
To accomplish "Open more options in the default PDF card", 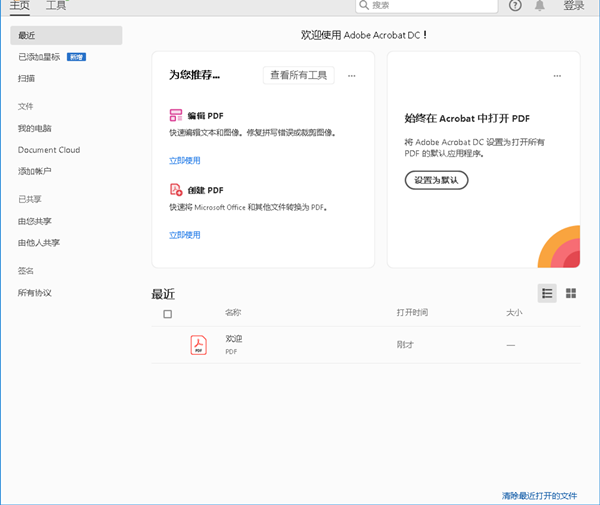I will [x=557, y=76].
